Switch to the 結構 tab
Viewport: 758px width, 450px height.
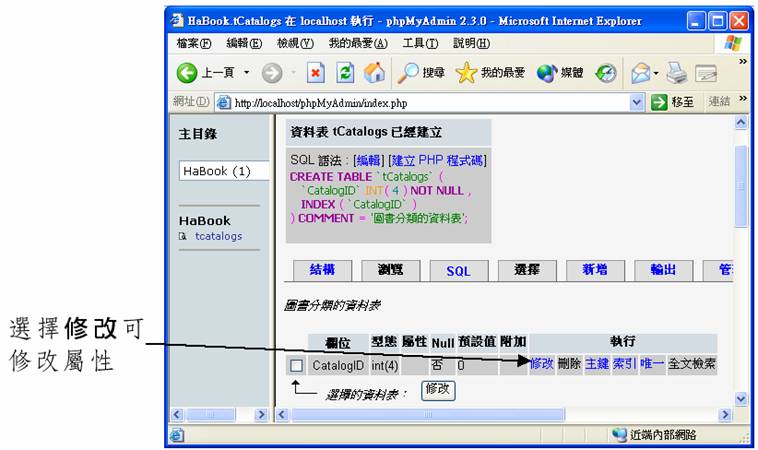pos(322,270)
